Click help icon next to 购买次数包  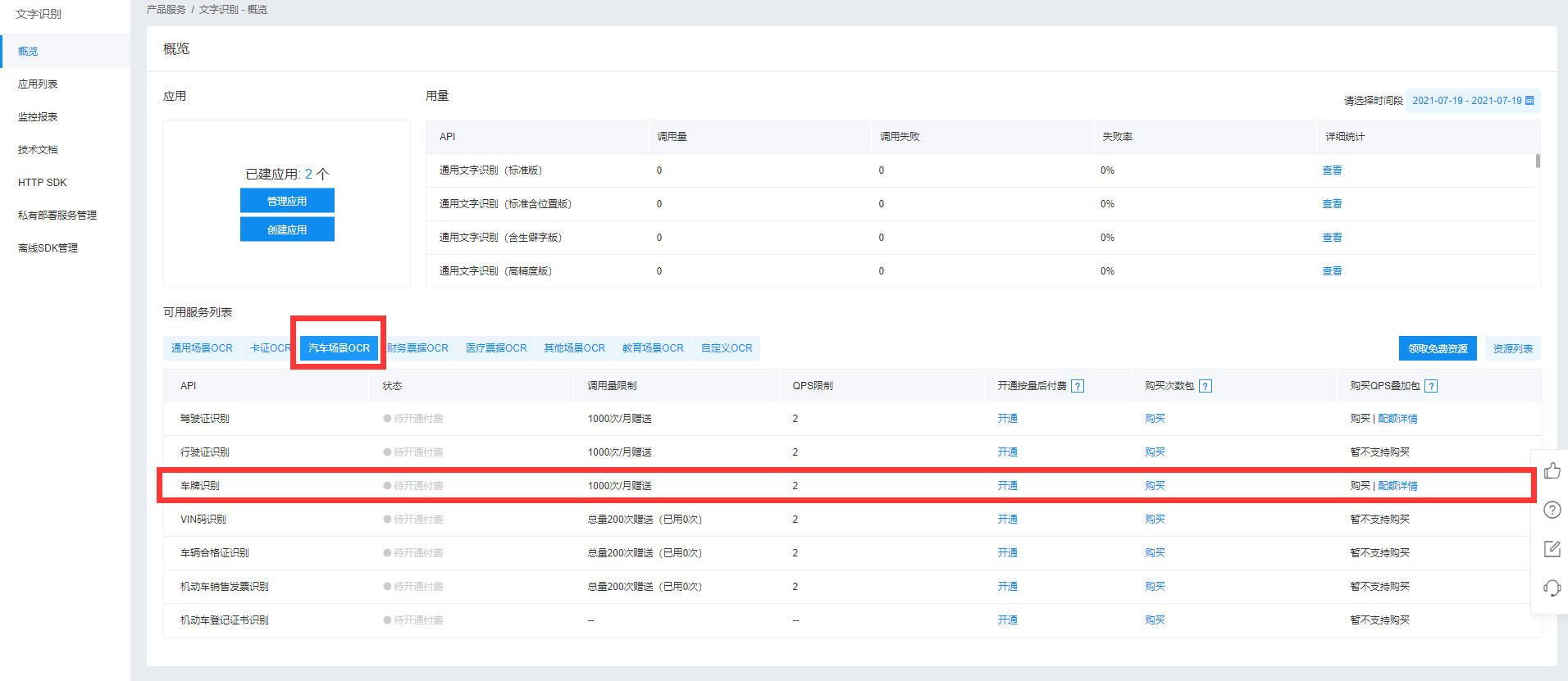coord(1206,386)
